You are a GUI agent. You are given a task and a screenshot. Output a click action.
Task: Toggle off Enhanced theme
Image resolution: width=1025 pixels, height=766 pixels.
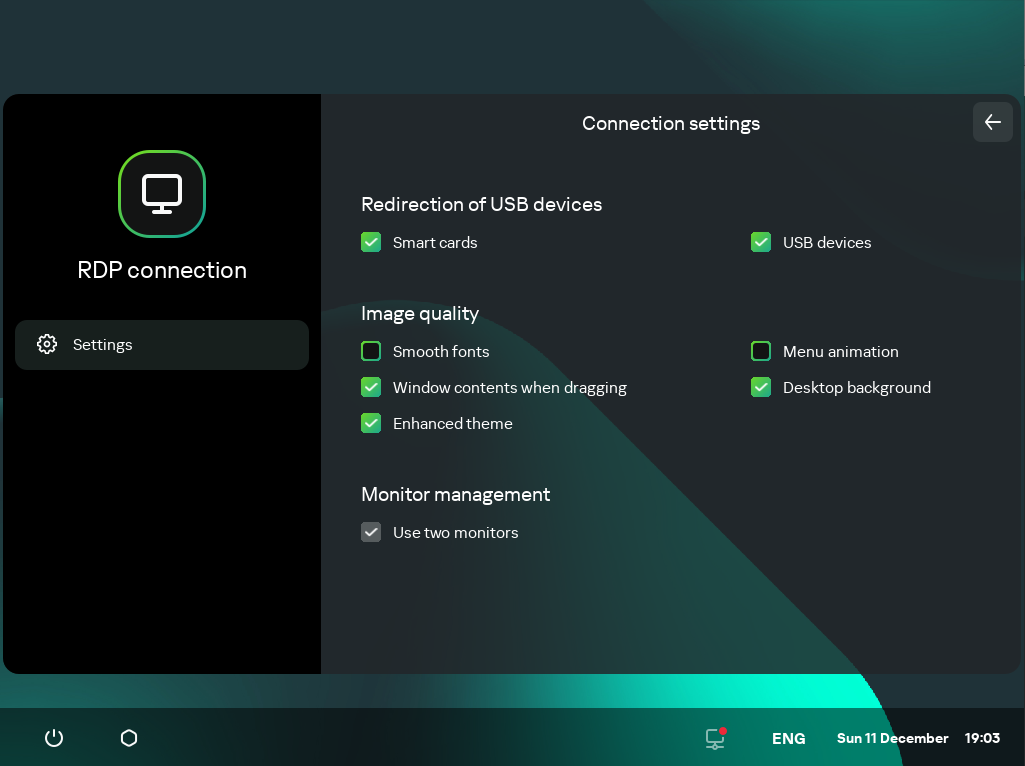371,423
